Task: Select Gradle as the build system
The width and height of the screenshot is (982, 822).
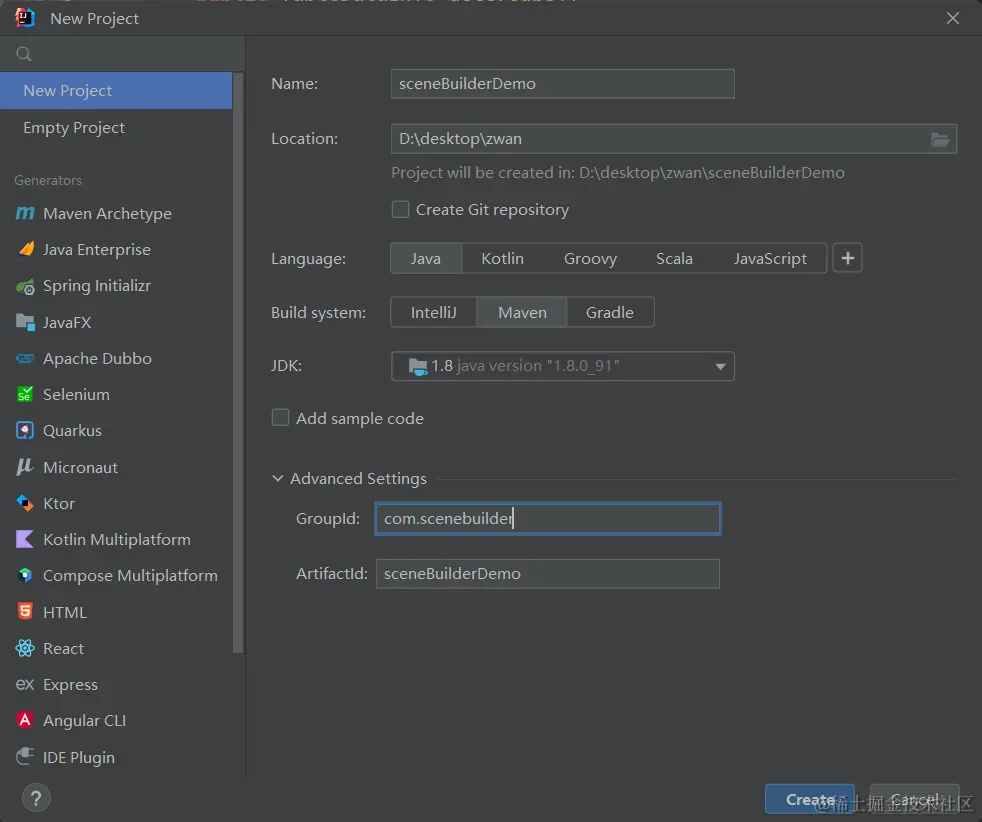Action: 610,312
